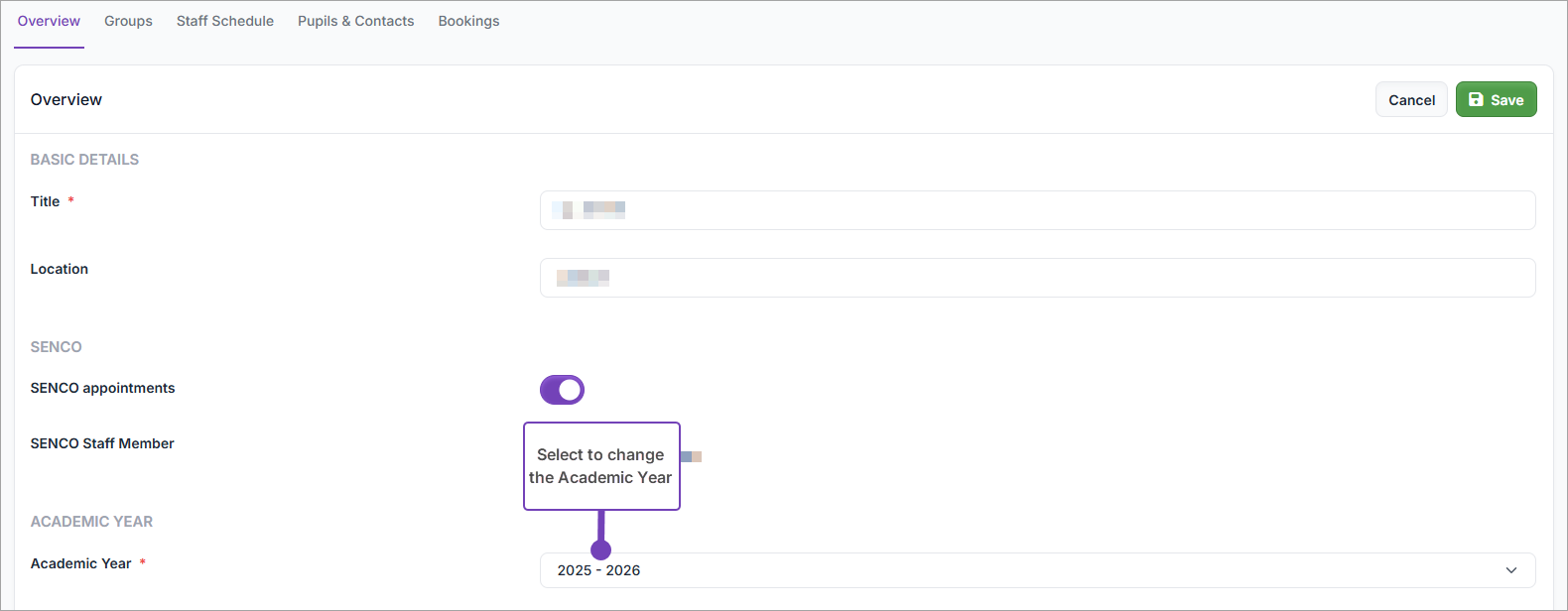Click the Title field label
This screenshot has width=1568, height=611.
(x=46, y=201)
